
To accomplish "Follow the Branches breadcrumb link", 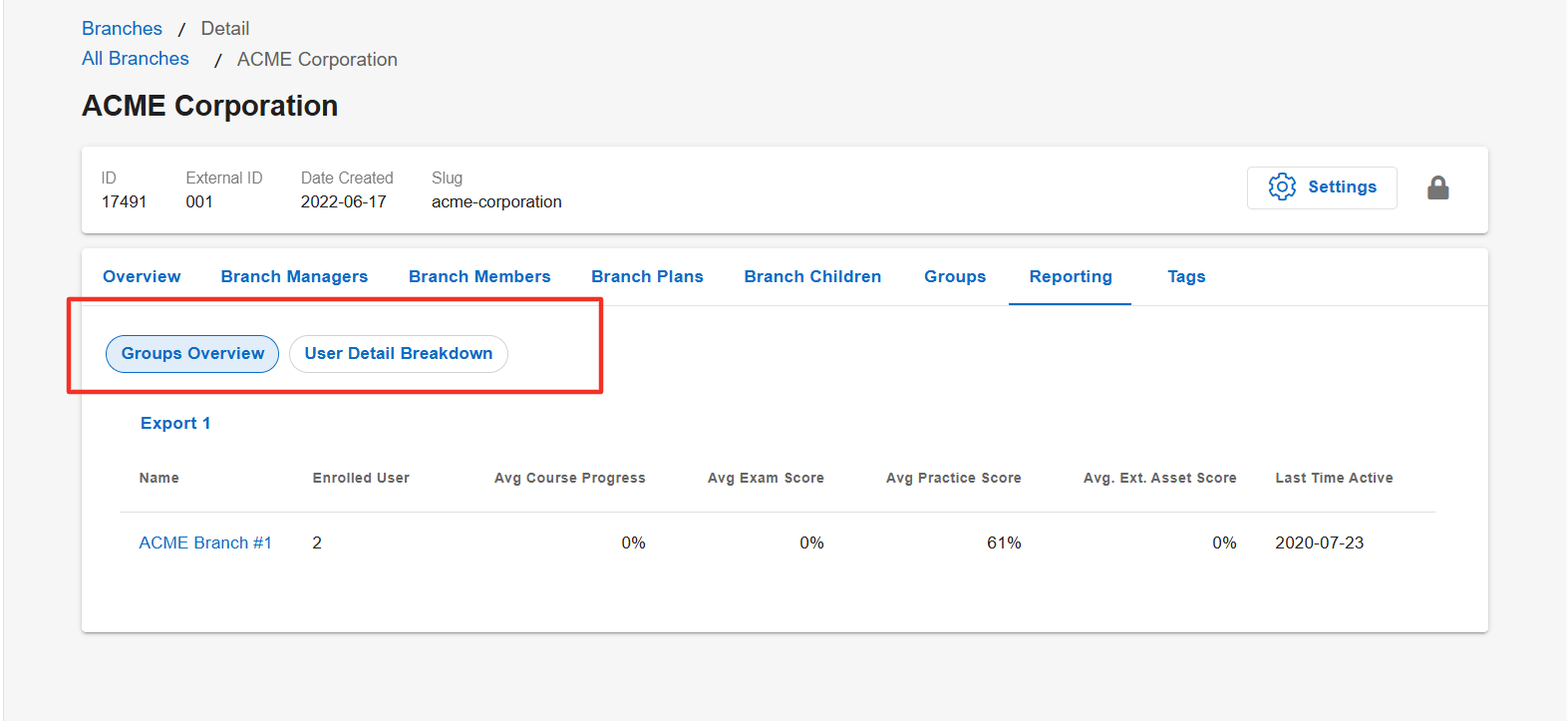I will tap(122, 29).
